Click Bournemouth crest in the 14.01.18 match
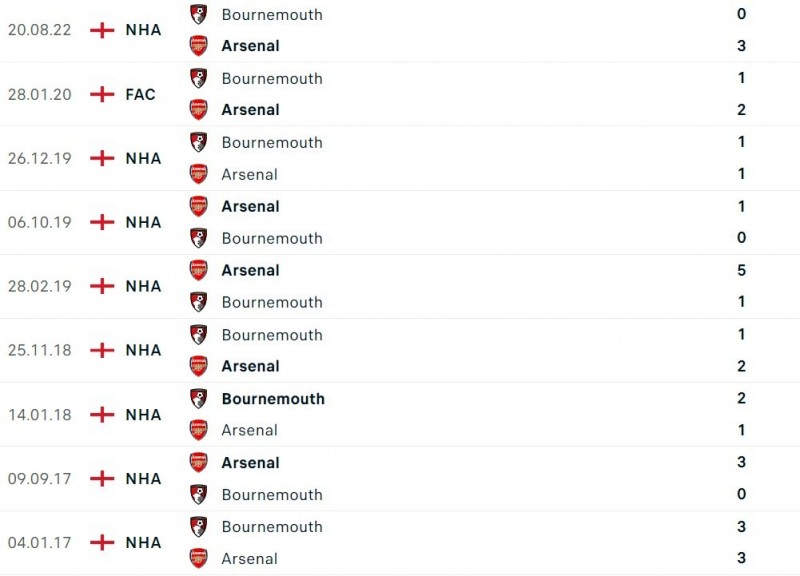This screenshot has height=576, width=800. point(198,398)
